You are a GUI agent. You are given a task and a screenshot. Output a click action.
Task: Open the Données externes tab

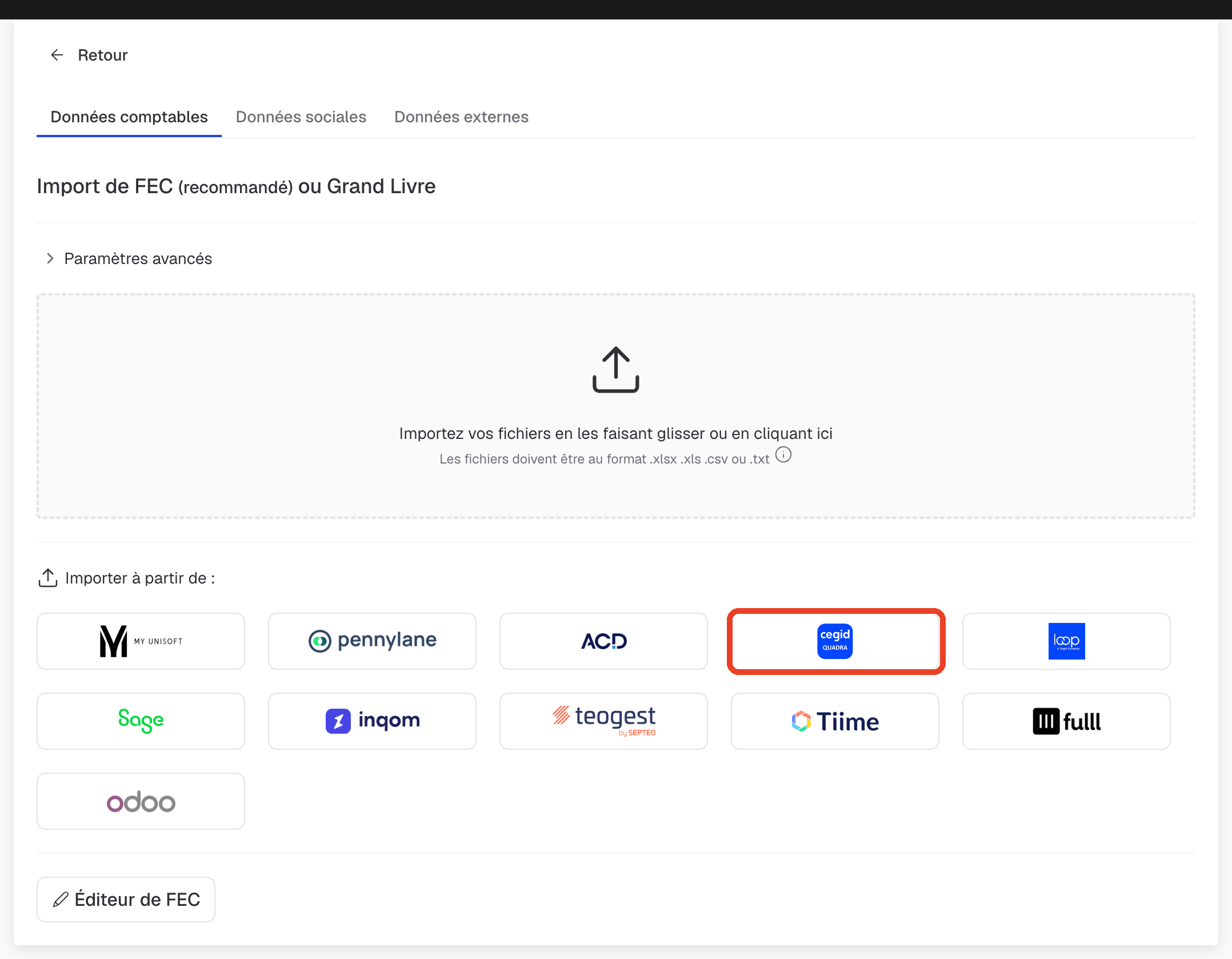pos(461,117)
